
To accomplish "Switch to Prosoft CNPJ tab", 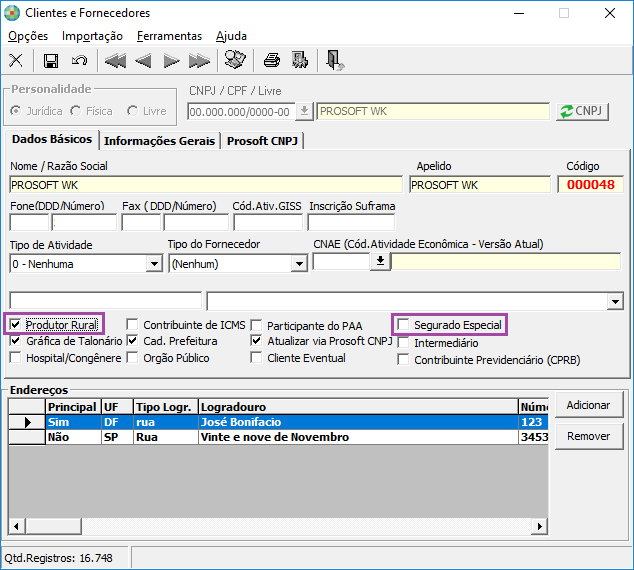I will coord(262,141).
